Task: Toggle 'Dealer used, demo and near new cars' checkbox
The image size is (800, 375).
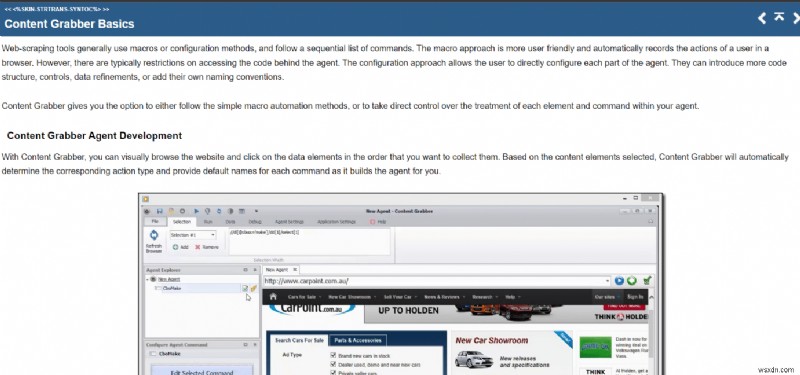Action: pyautogui.click(x=333, y=364)
